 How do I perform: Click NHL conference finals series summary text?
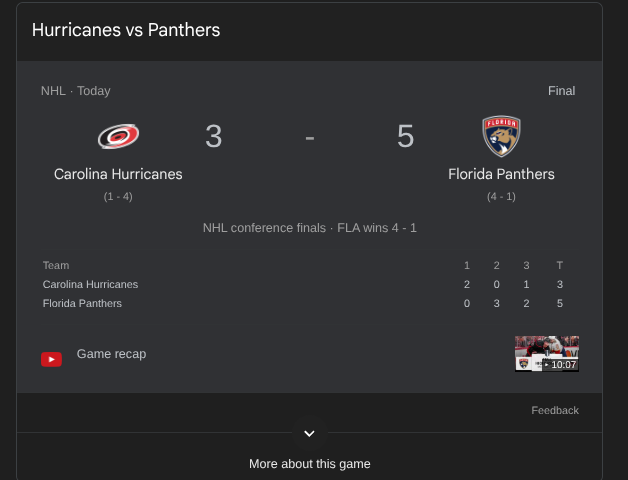310,228
